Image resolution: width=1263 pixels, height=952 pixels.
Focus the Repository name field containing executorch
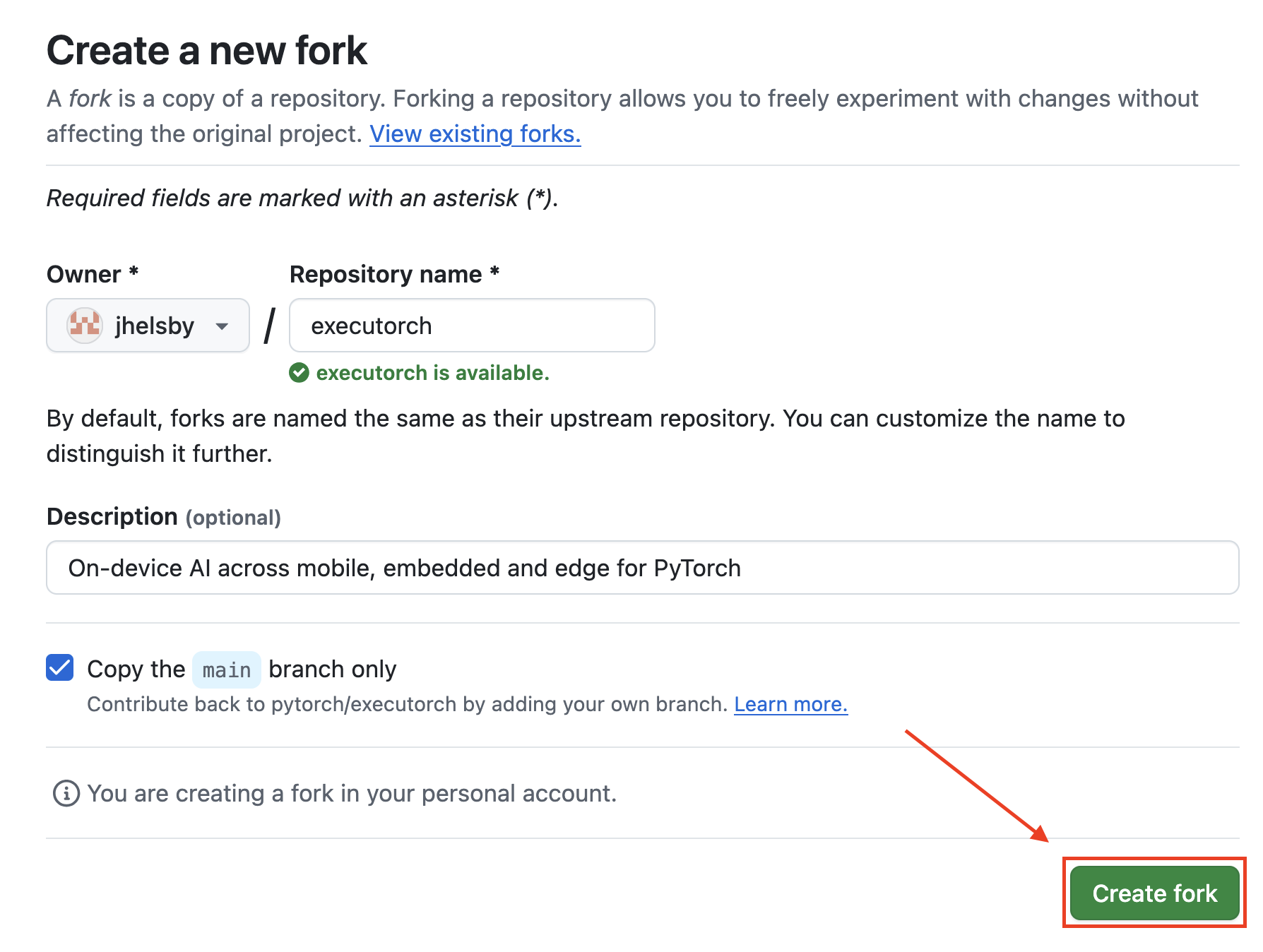pyautogui.click(x=472, y=326)
